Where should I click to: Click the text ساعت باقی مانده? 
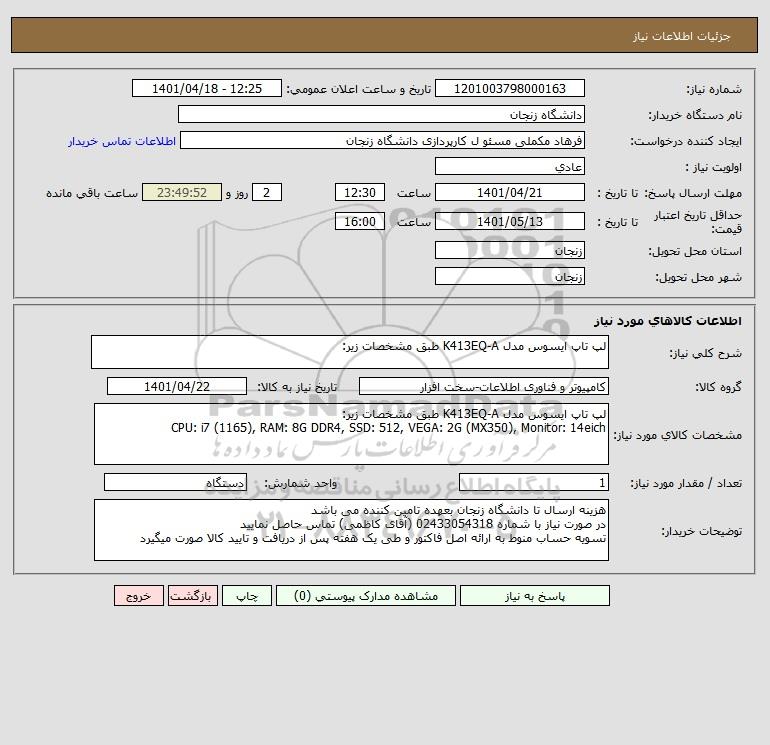[x=92, y=193]
